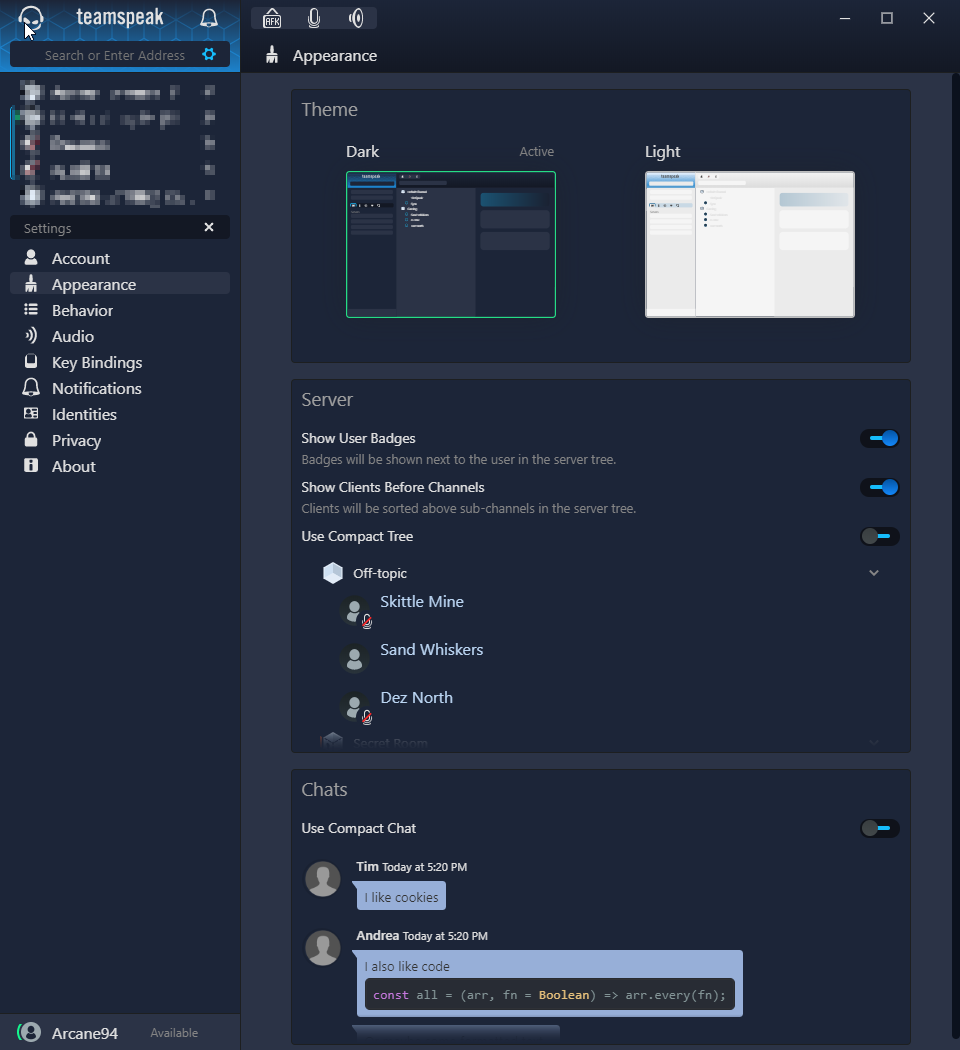
Task: Open the notifications bell in header
Action: [x=209, y=18]
